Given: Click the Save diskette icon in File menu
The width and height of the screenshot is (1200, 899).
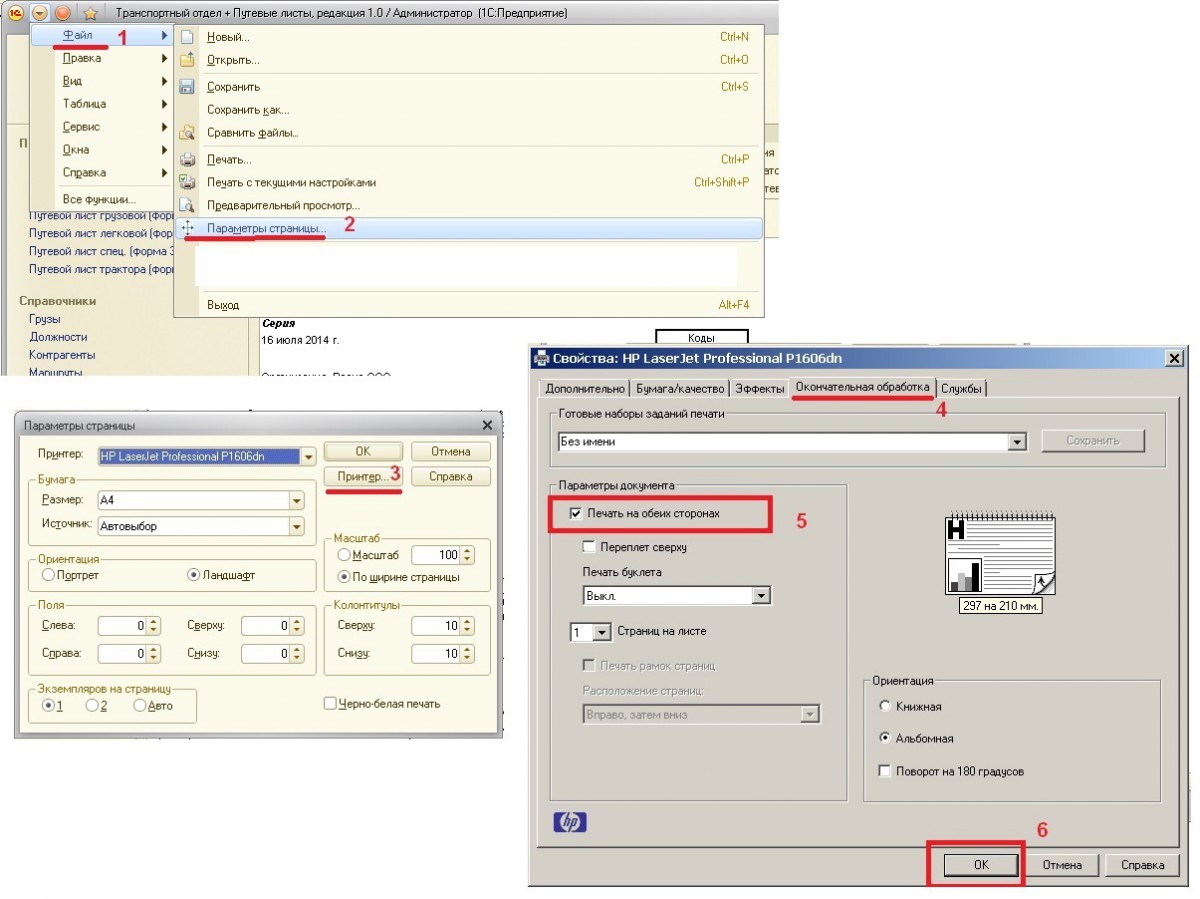Looking at the screenshot, I should [187, 87].
